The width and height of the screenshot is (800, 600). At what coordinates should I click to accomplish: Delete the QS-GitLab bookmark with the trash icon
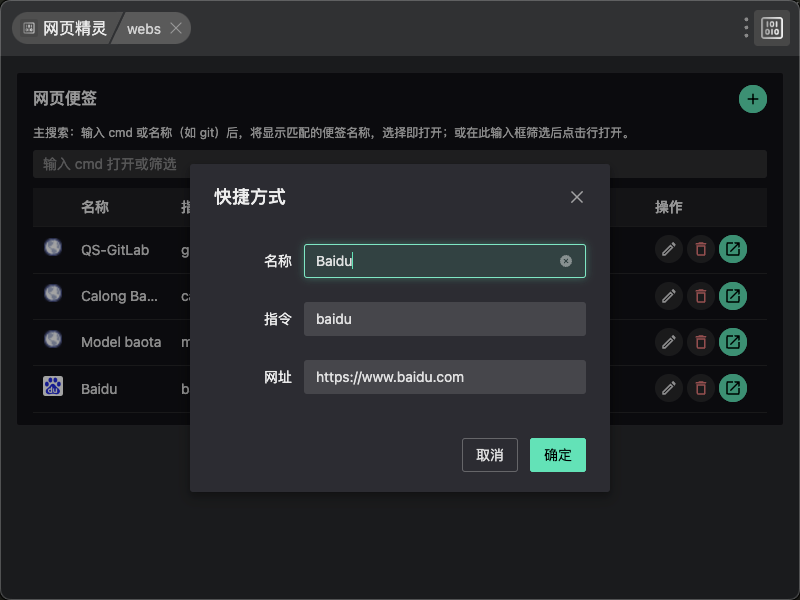[x=701, y=249]
